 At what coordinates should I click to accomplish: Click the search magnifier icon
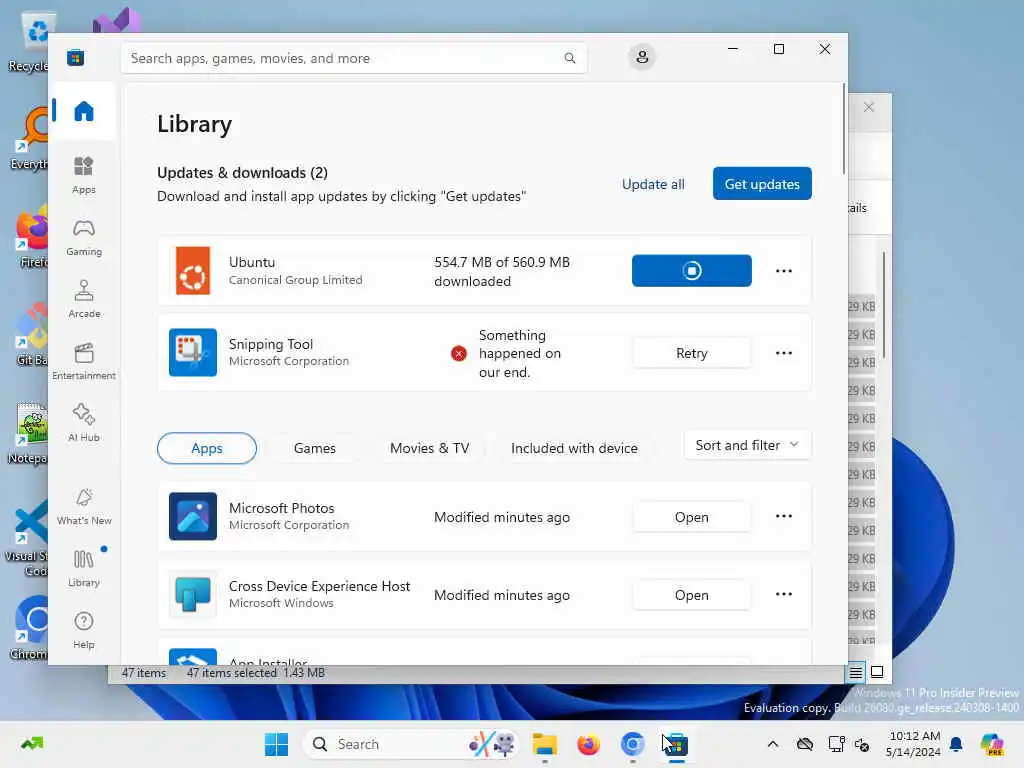[569, 58]
